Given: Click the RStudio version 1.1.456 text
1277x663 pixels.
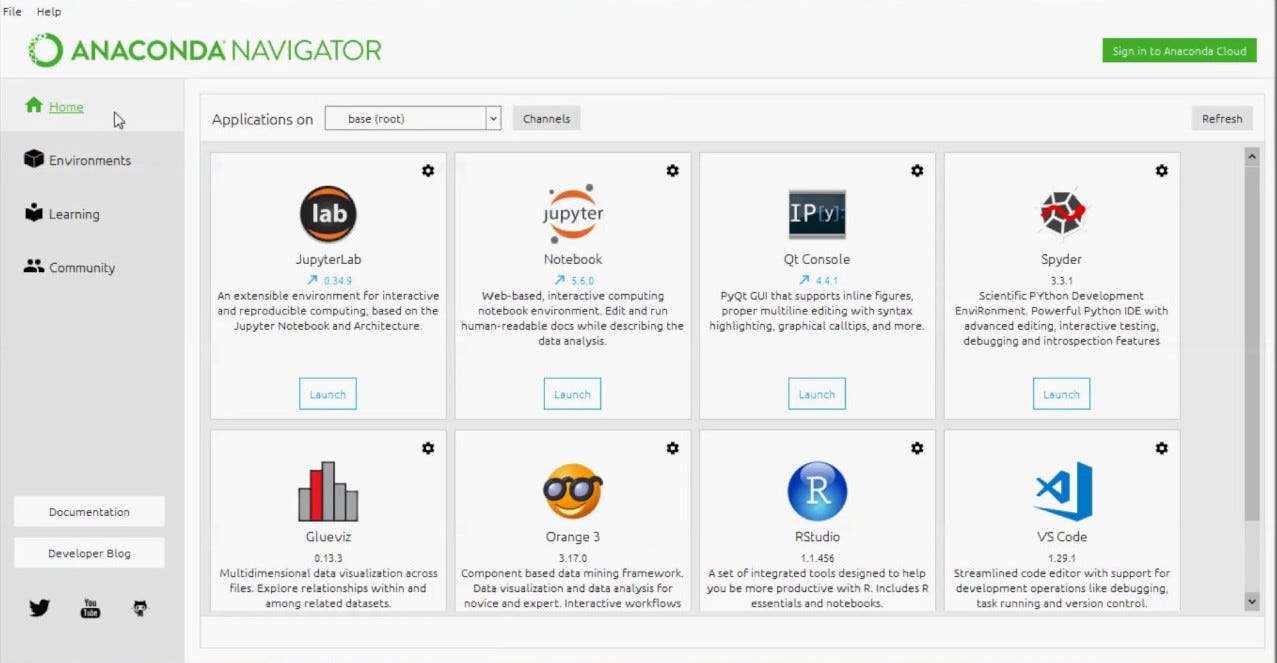Looking at the screenshot, I should [817, 558].
